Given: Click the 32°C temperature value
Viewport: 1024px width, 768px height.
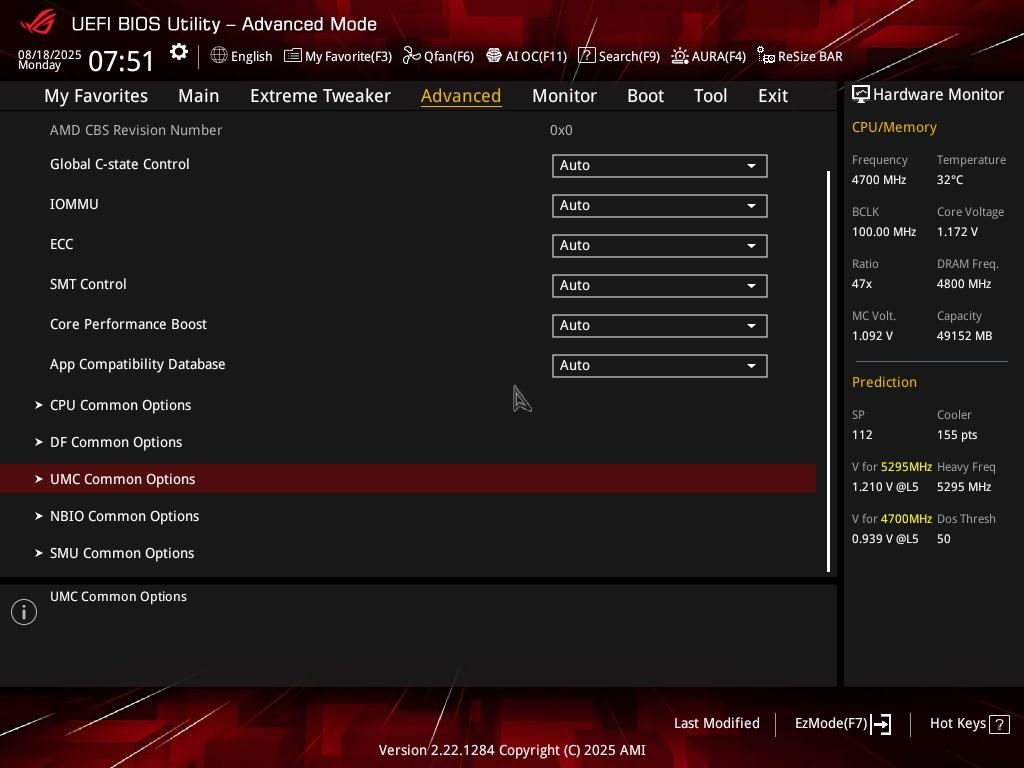Looking at the screenshot, I should pyautogui.click(x=950, y=180).
